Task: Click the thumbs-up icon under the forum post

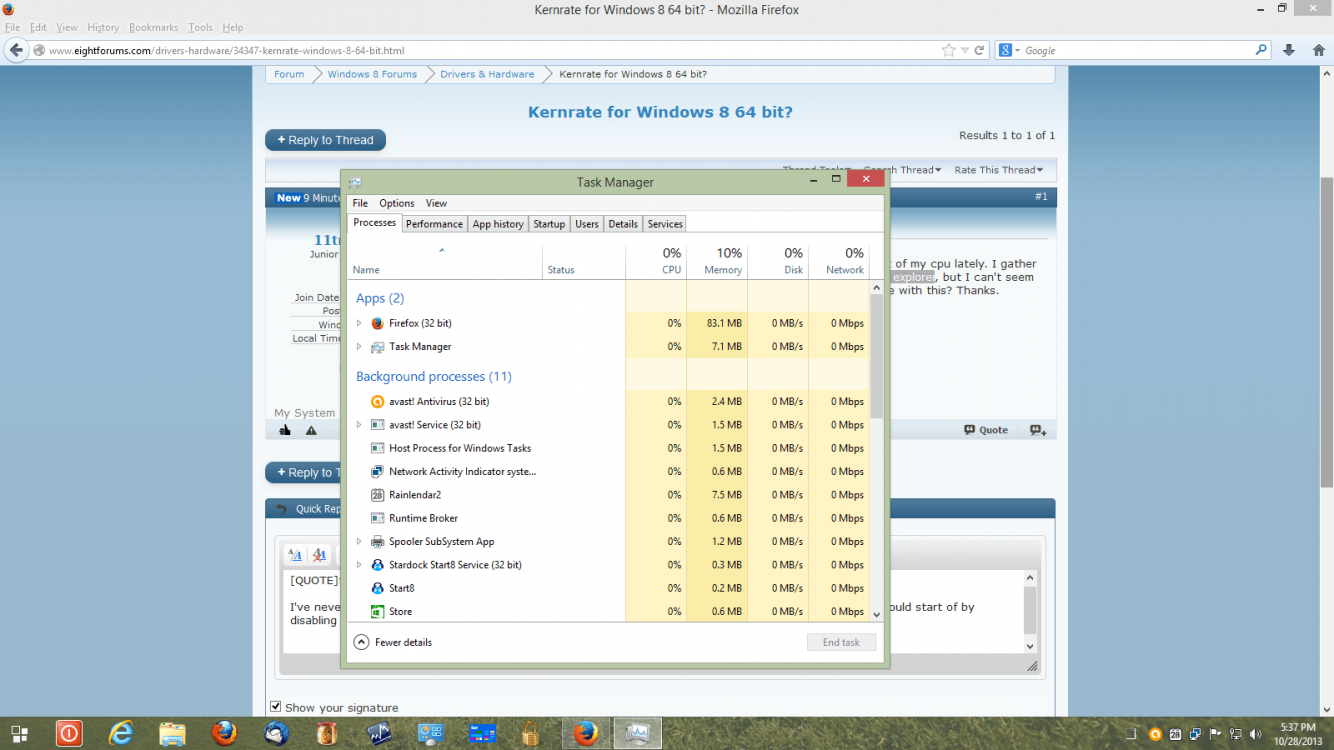Action: coord(285,430)
